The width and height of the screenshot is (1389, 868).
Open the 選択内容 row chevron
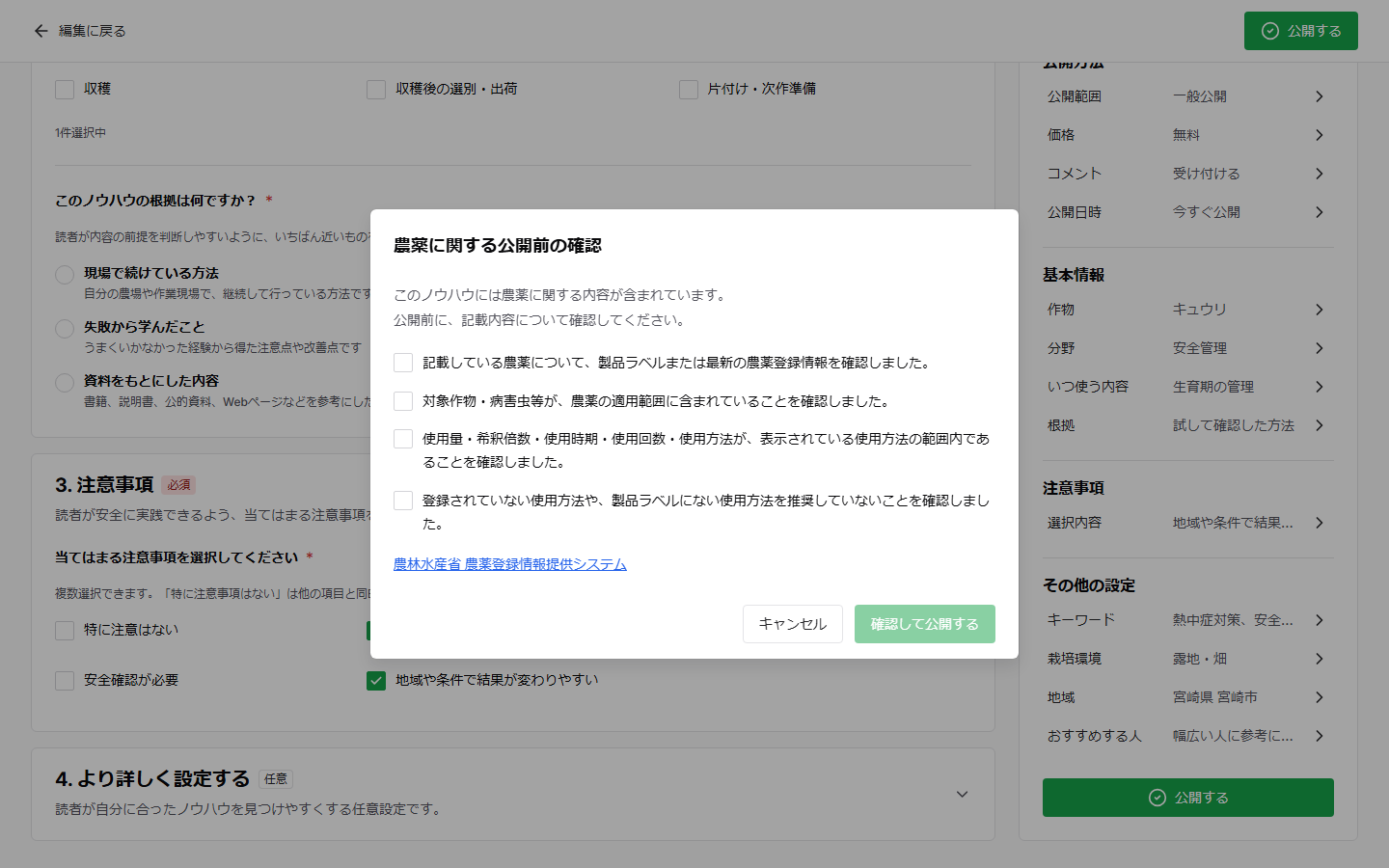tap(1320, 523)
